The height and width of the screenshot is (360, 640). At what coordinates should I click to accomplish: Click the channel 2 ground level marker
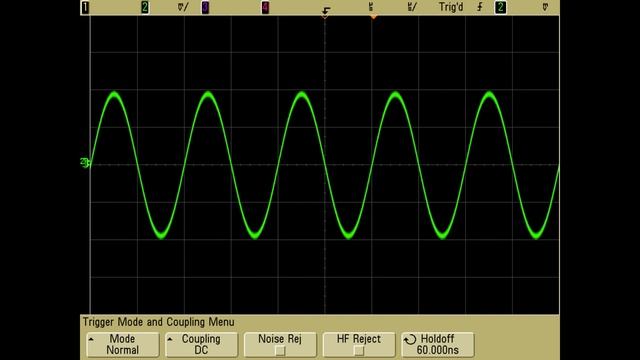pos(85,162)
